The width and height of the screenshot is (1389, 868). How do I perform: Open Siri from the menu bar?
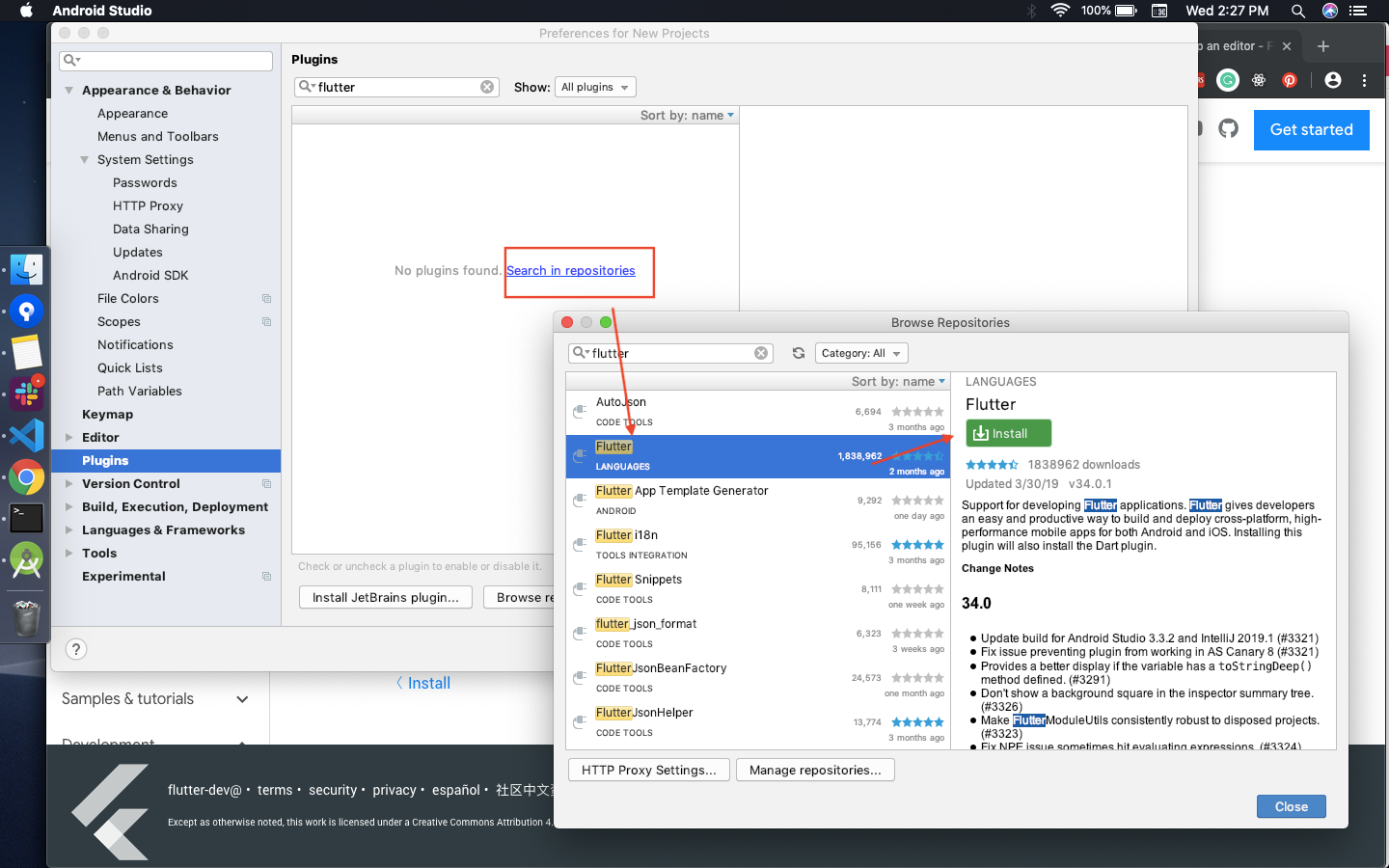point(1330,11)
